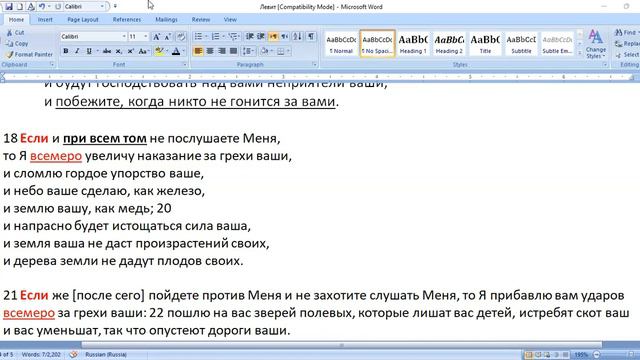This screenshot has width=640, height=360.
Task: Apply the Subtitle style
Action: coord(521,44)
